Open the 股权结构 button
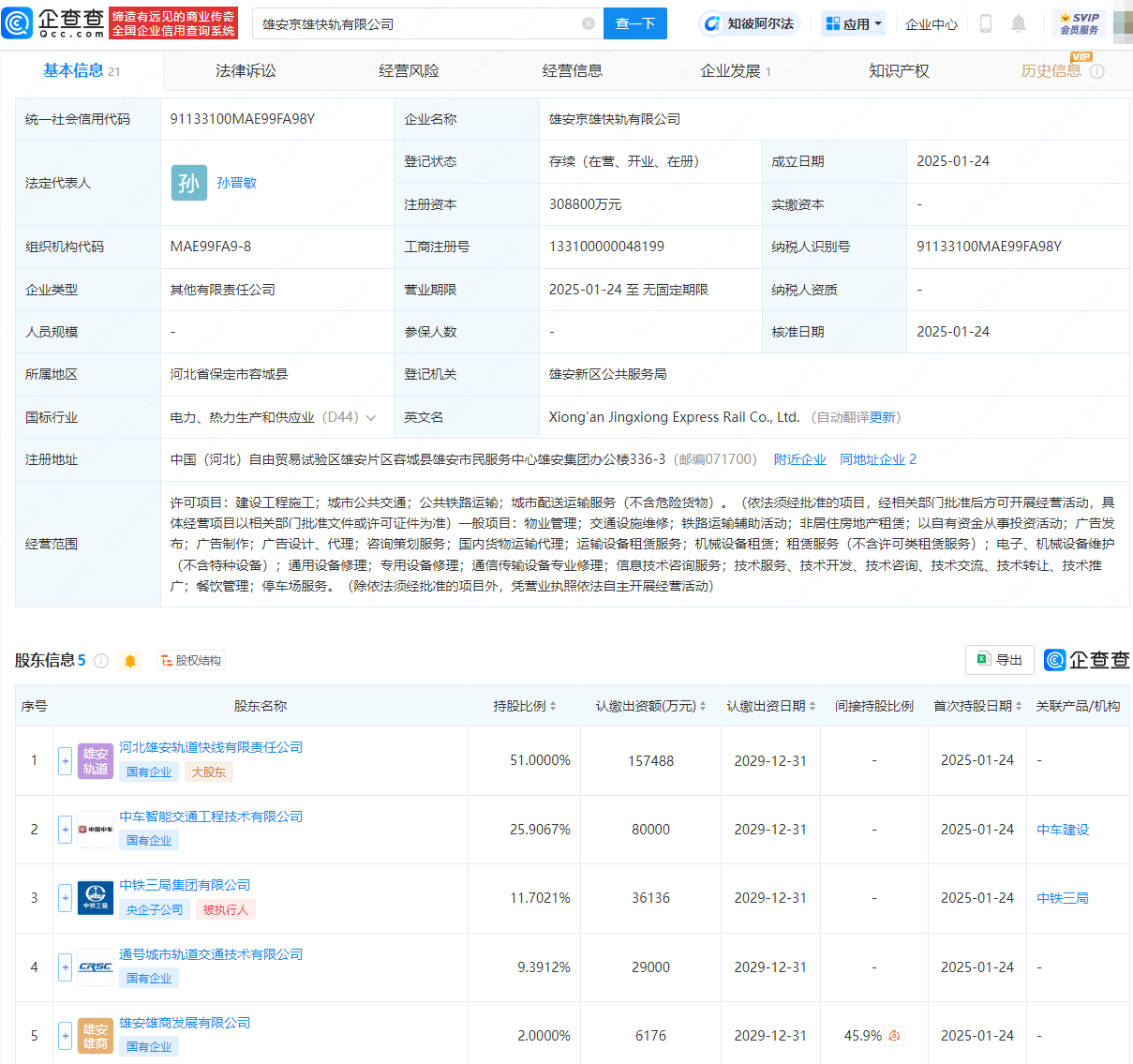Viewport: 1133px width, 1064px height. tap(191, 661)
